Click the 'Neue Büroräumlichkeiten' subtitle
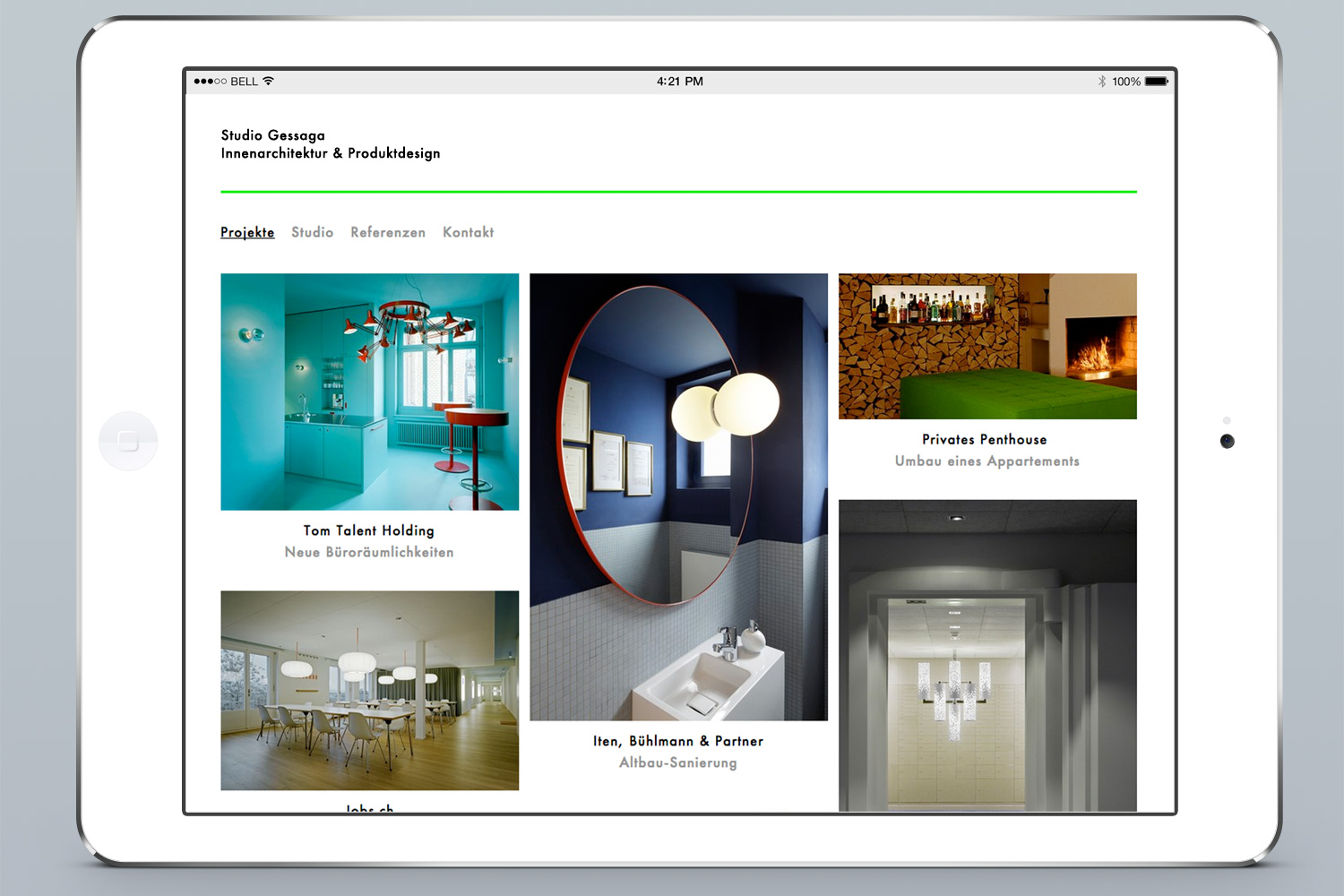The height and width of the screenshot is (896, 1344). 369,552
